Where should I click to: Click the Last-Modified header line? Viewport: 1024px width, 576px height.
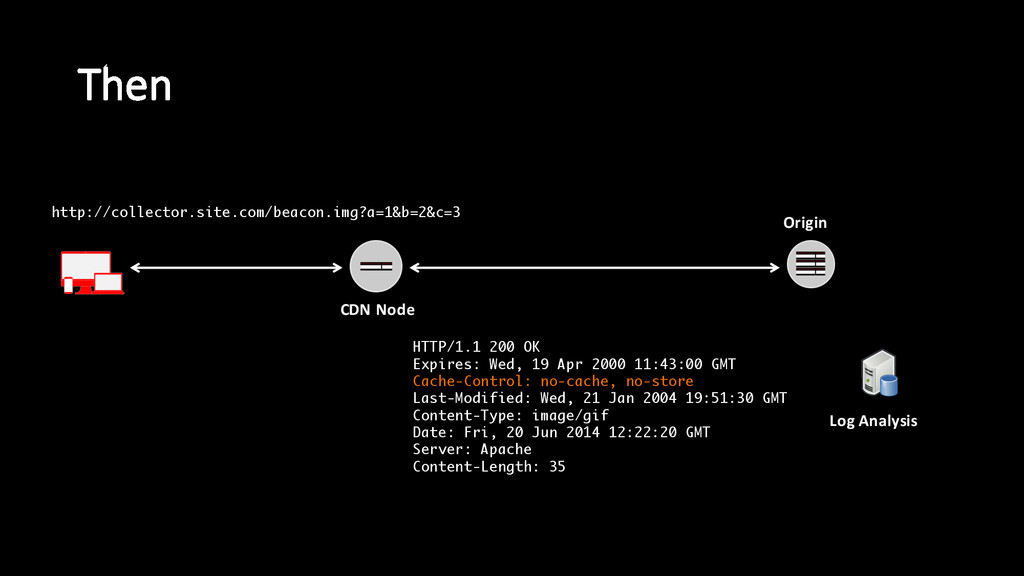click(600, 398)
